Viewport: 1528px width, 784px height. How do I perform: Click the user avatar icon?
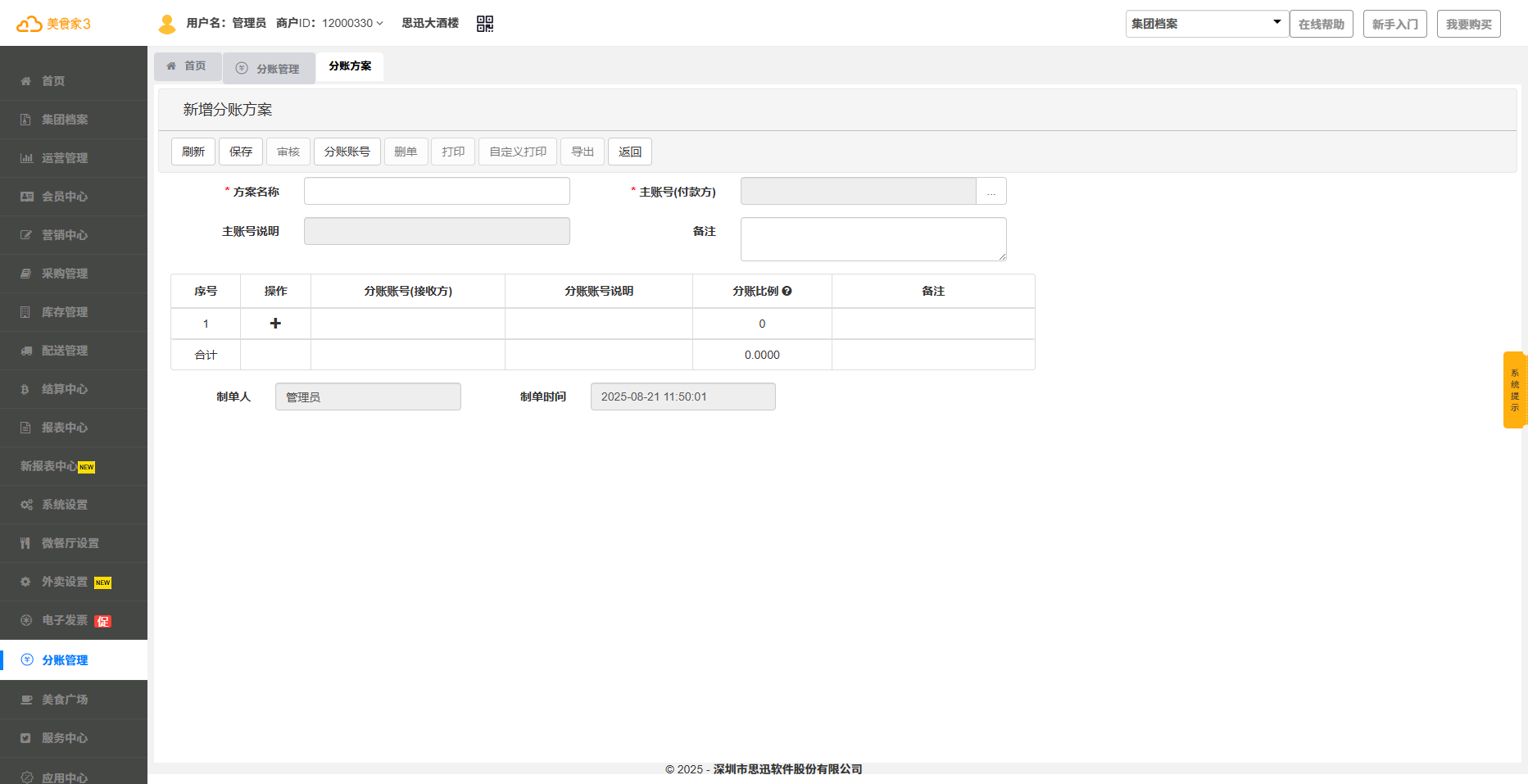pyautogui.click(x=167, y=24)
